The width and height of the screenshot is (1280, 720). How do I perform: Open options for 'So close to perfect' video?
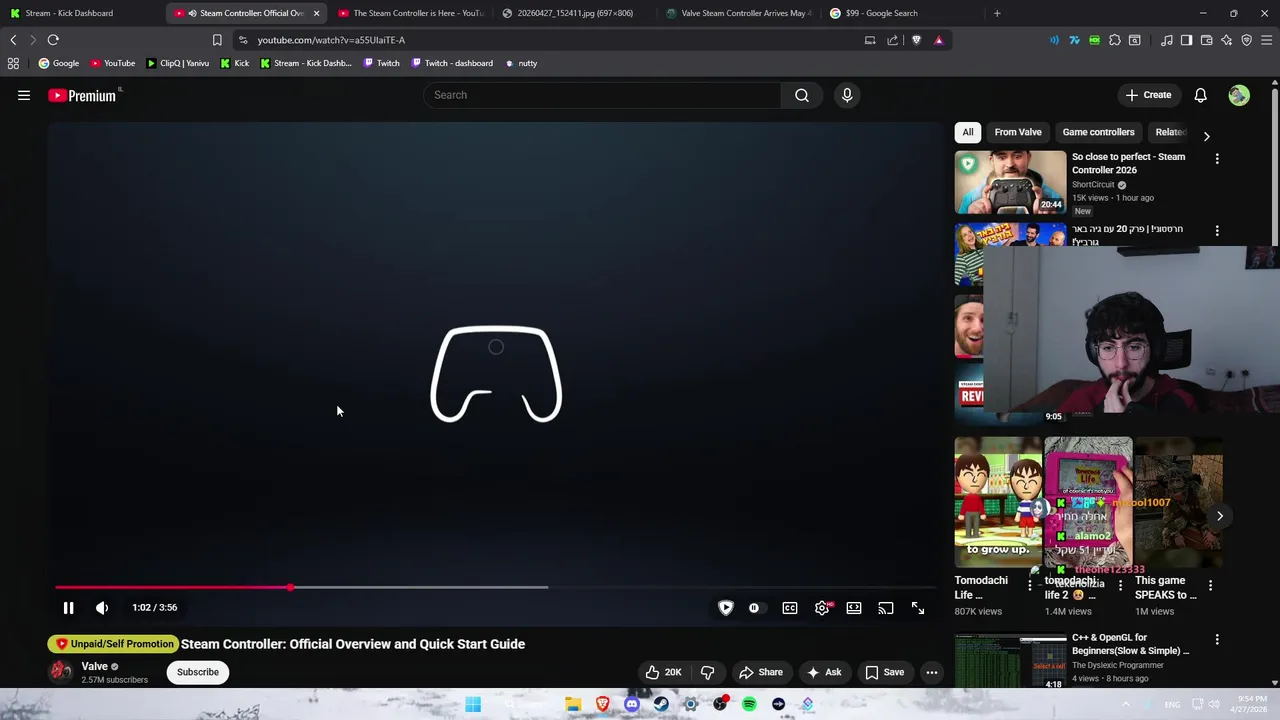pyautogui.click(x=1217, y=159)
